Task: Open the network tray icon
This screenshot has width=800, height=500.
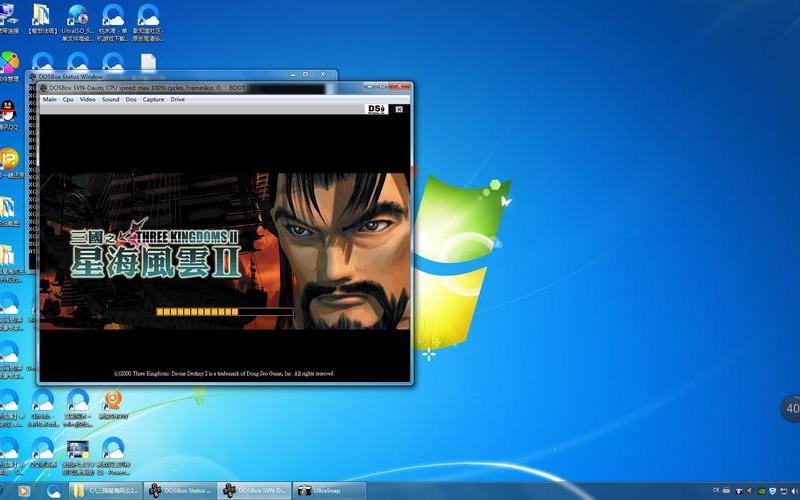Action: tap(784, 491)
